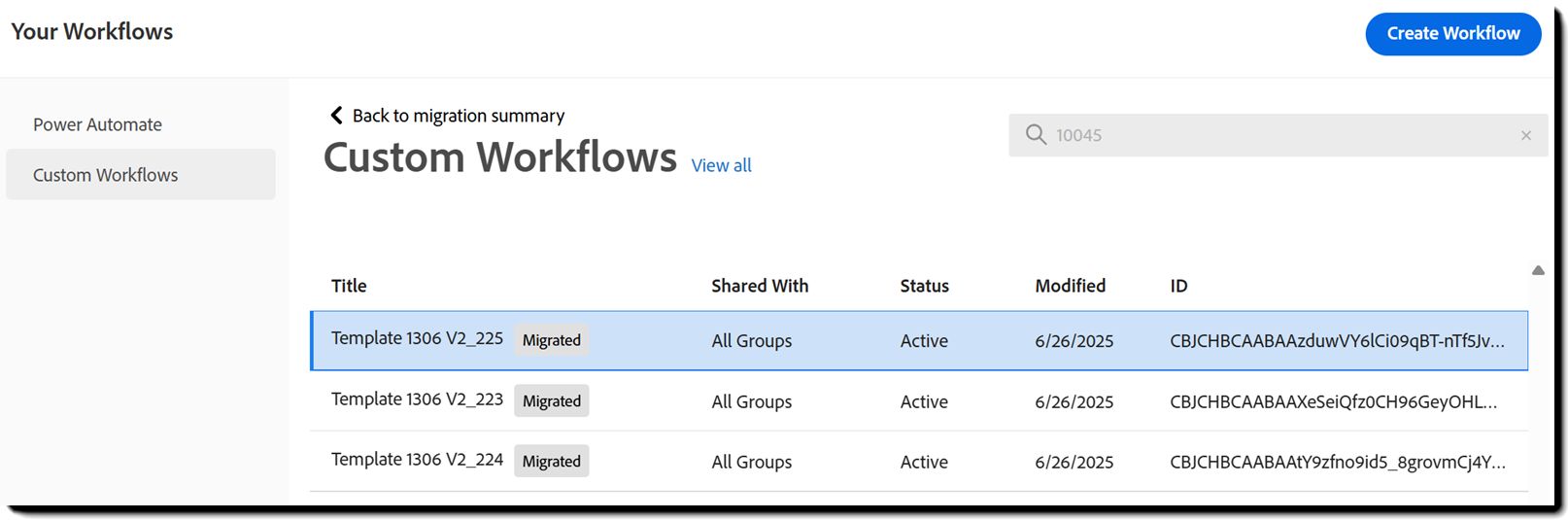
Task: Click All Groups in the V2_225 row
Action: (x=751, y=341)
